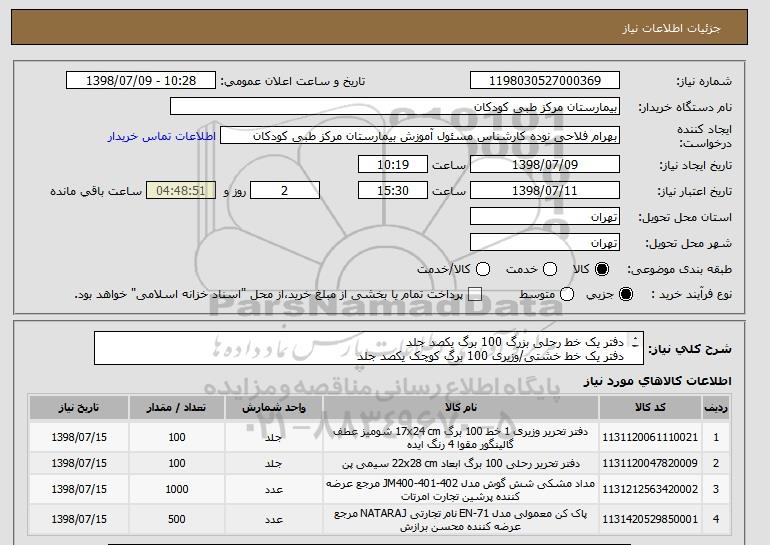Select the متوسط purchase type radio
The width and height of the screenshot is (770, 545).
pyautogui.click(x=567, y=294)
